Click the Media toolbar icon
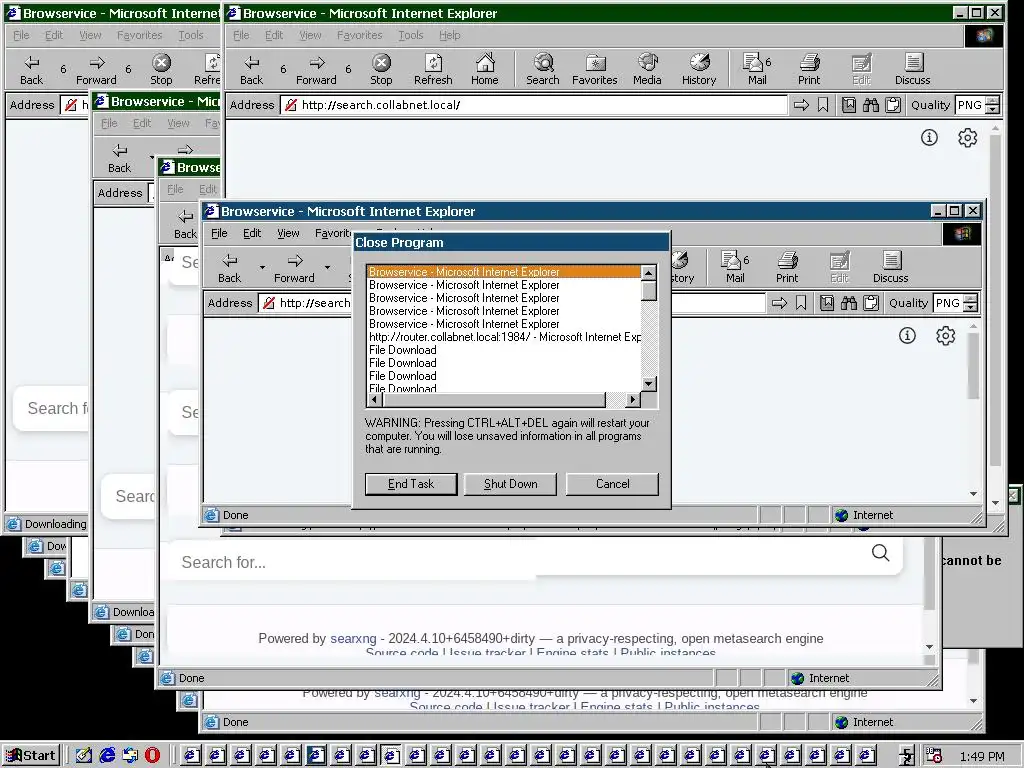The height and width of the screenshot is (768, 1024). click(x=647, y=69)
